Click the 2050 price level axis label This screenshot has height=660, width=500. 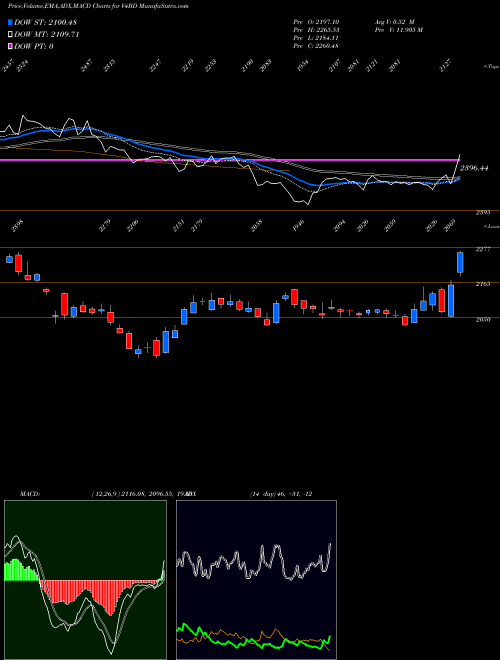(483, 319)
